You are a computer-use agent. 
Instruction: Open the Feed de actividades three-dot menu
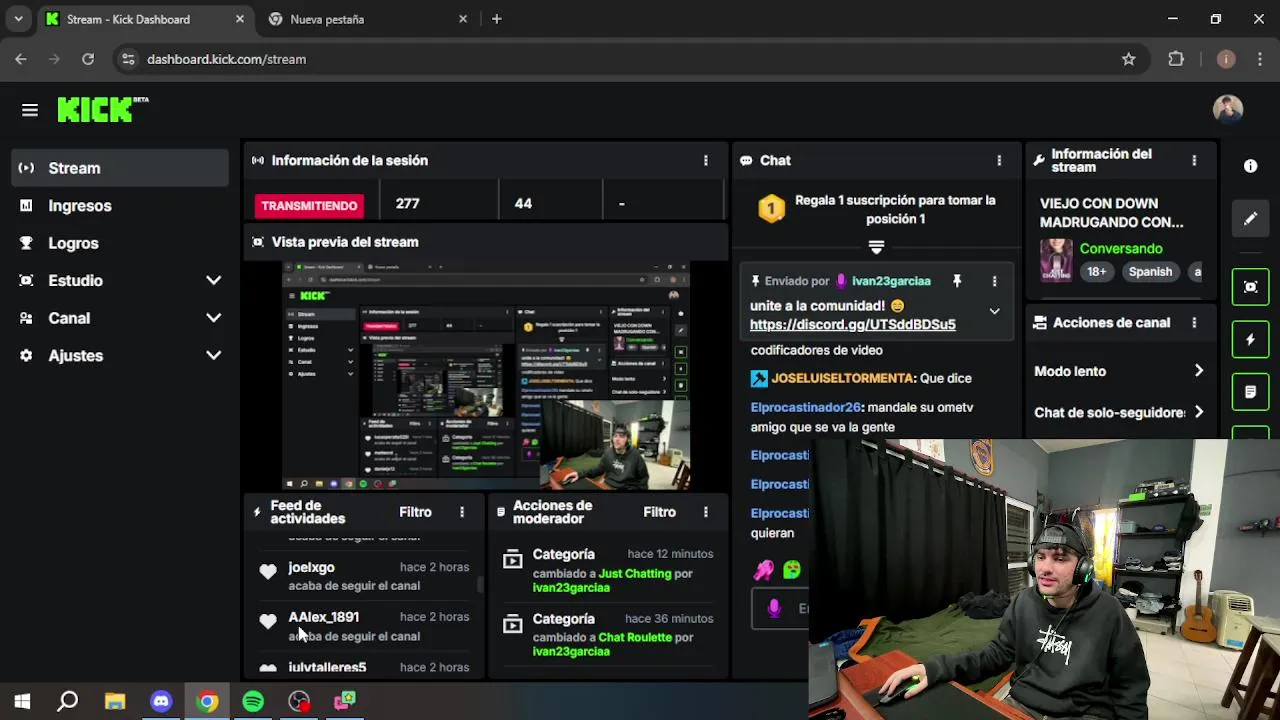[462, 512]
